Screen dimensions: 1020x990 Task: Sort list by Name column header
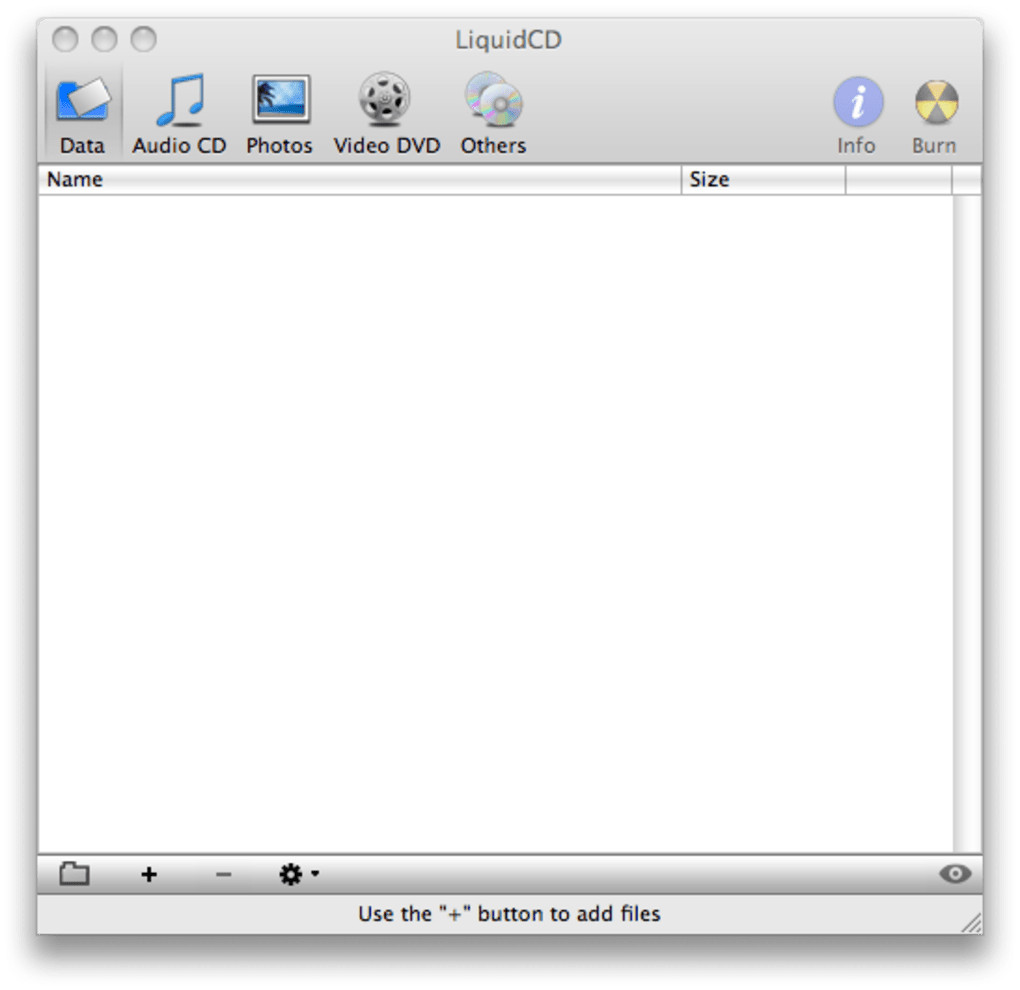pyautogui.click(x=360, y=180)
